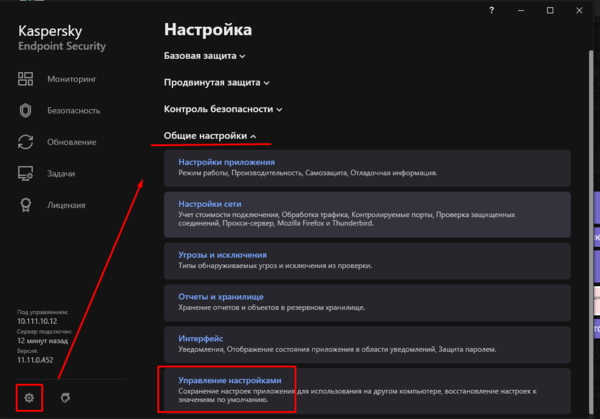Select the Интерфейс settings entry

(201, 338)
